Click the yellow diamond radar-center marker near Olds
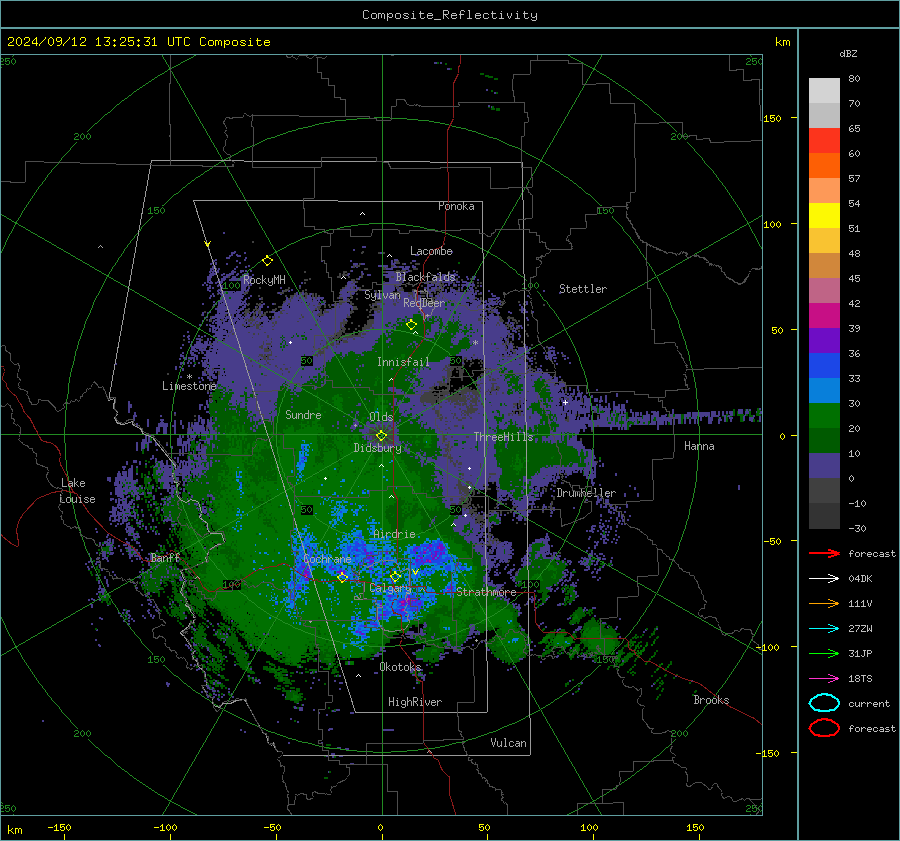 [x=381, y=436]
